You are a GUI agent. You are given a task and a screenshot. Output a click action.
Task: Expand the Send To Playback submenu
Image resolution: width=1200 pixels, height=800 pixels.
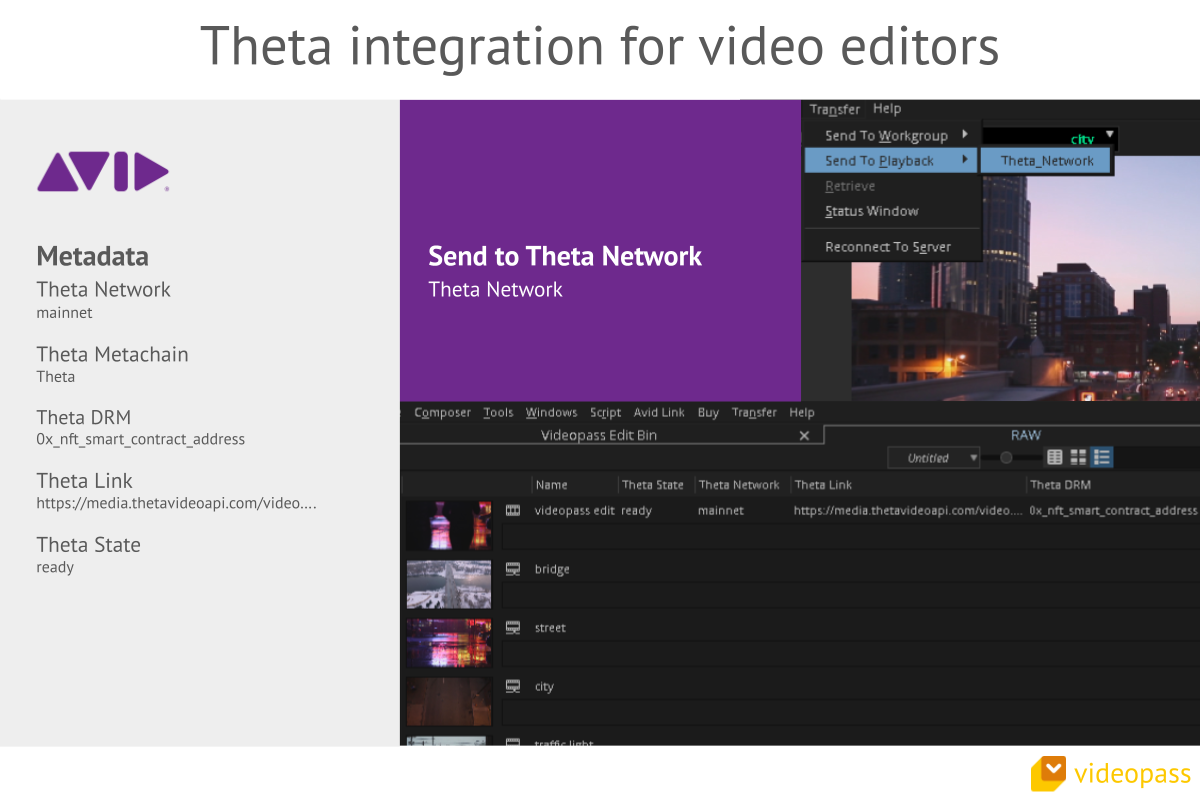point(891,161)
